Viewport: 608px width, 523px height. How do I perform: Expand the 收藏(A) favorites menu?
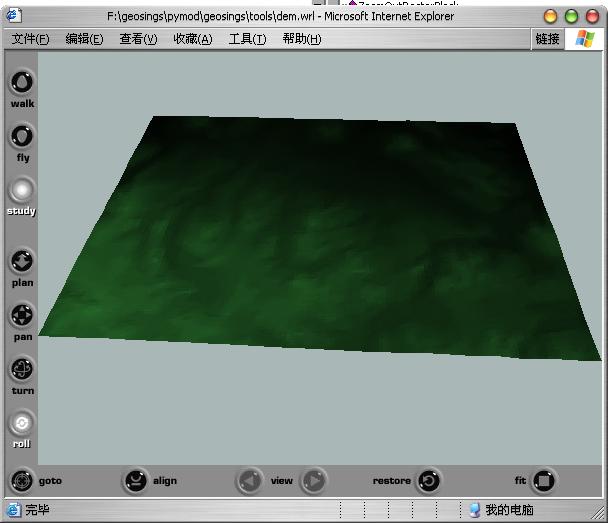coord(192,39)
